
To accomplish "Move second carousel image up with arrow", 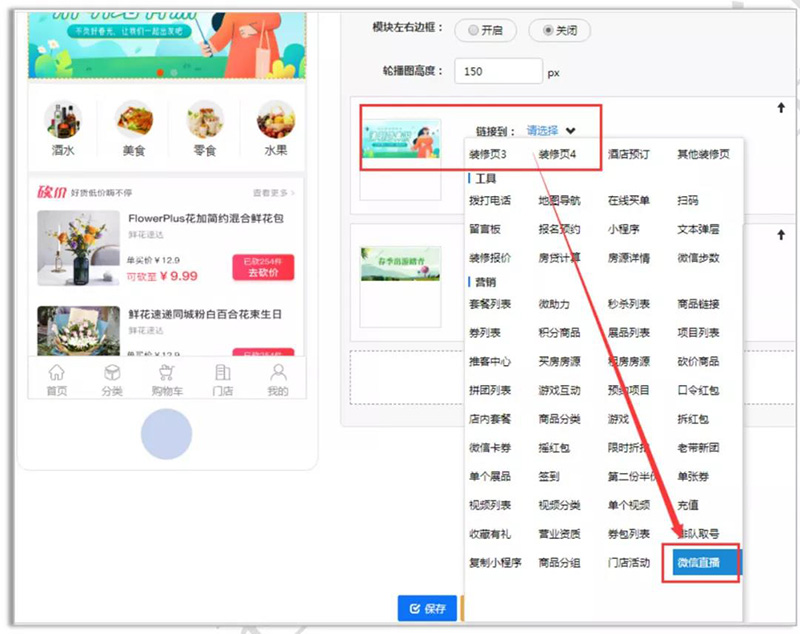I will 781,235.
